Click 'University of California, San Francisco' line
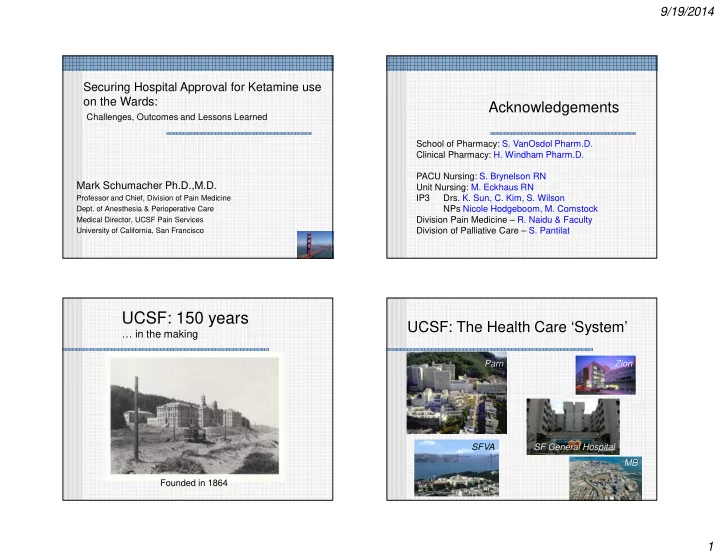Image resolution: width=720 pixels, height=557 pixels. 140,231
